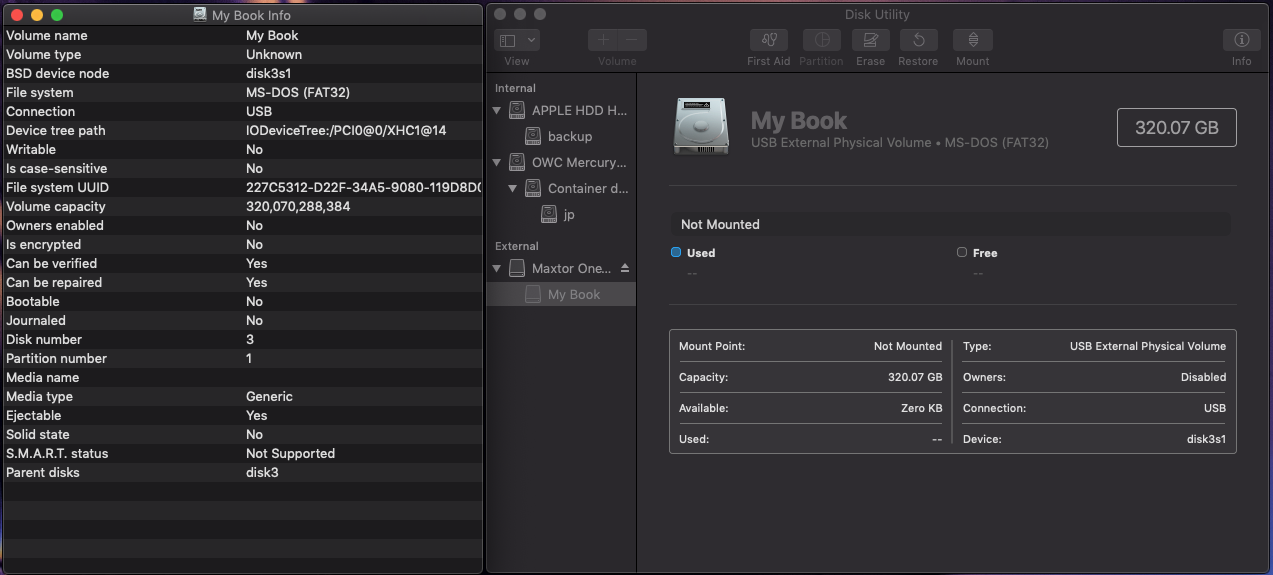Select the Writable row in Info
The width and height of the screenshot is (1273, 575).
[243, 149]
